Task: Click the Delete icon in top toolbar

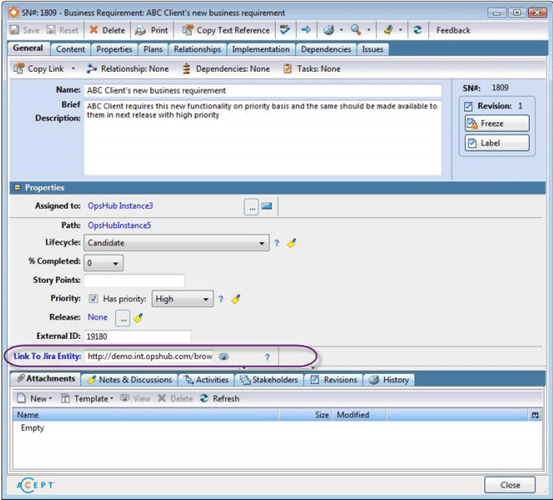Action: click(x=93, y=30)
